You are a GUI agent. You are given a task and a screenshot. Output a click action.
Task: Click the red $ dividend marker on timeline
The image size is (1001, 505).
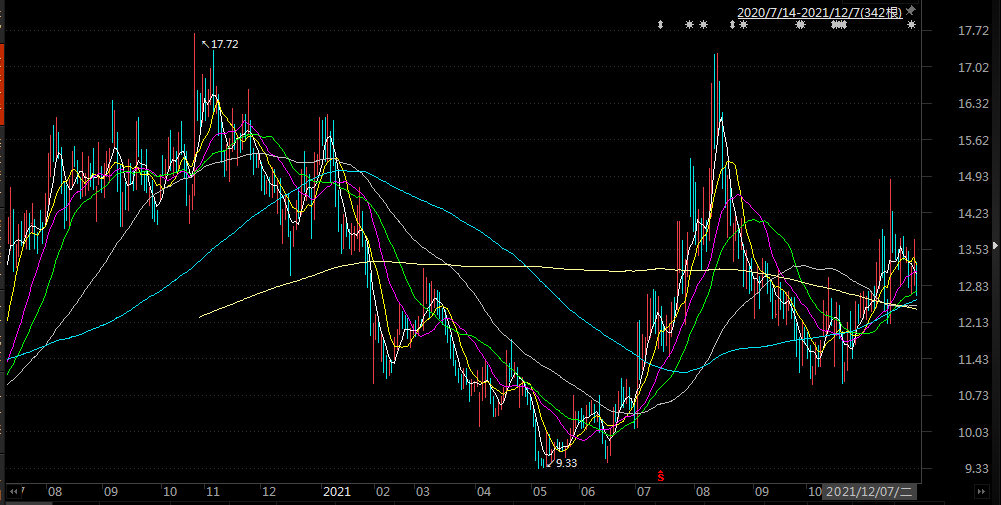(x=660, y=473)
